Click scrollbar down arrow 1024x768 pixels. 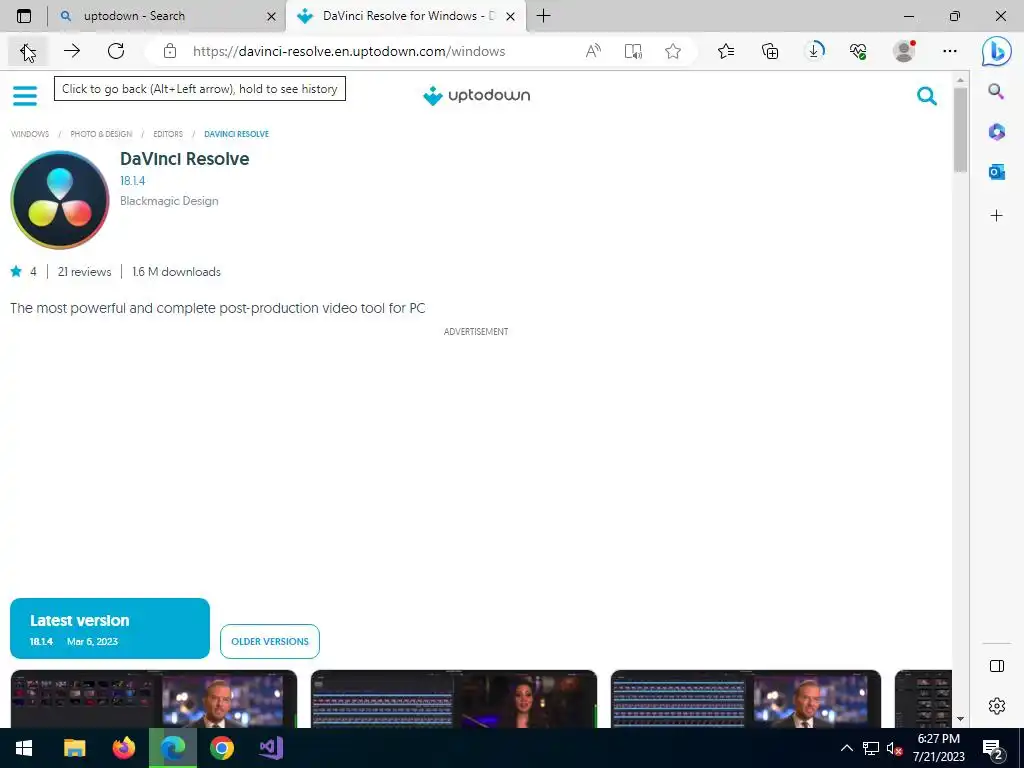coord(960,719)
